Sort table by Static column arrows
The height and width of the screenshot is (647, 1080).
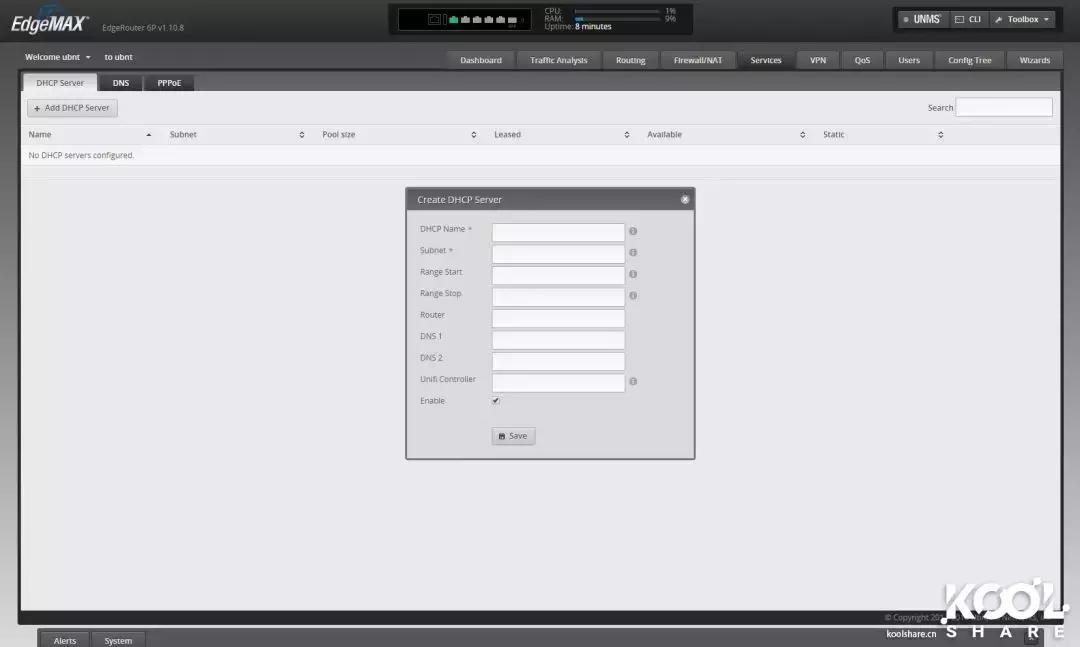click(940, 135)
